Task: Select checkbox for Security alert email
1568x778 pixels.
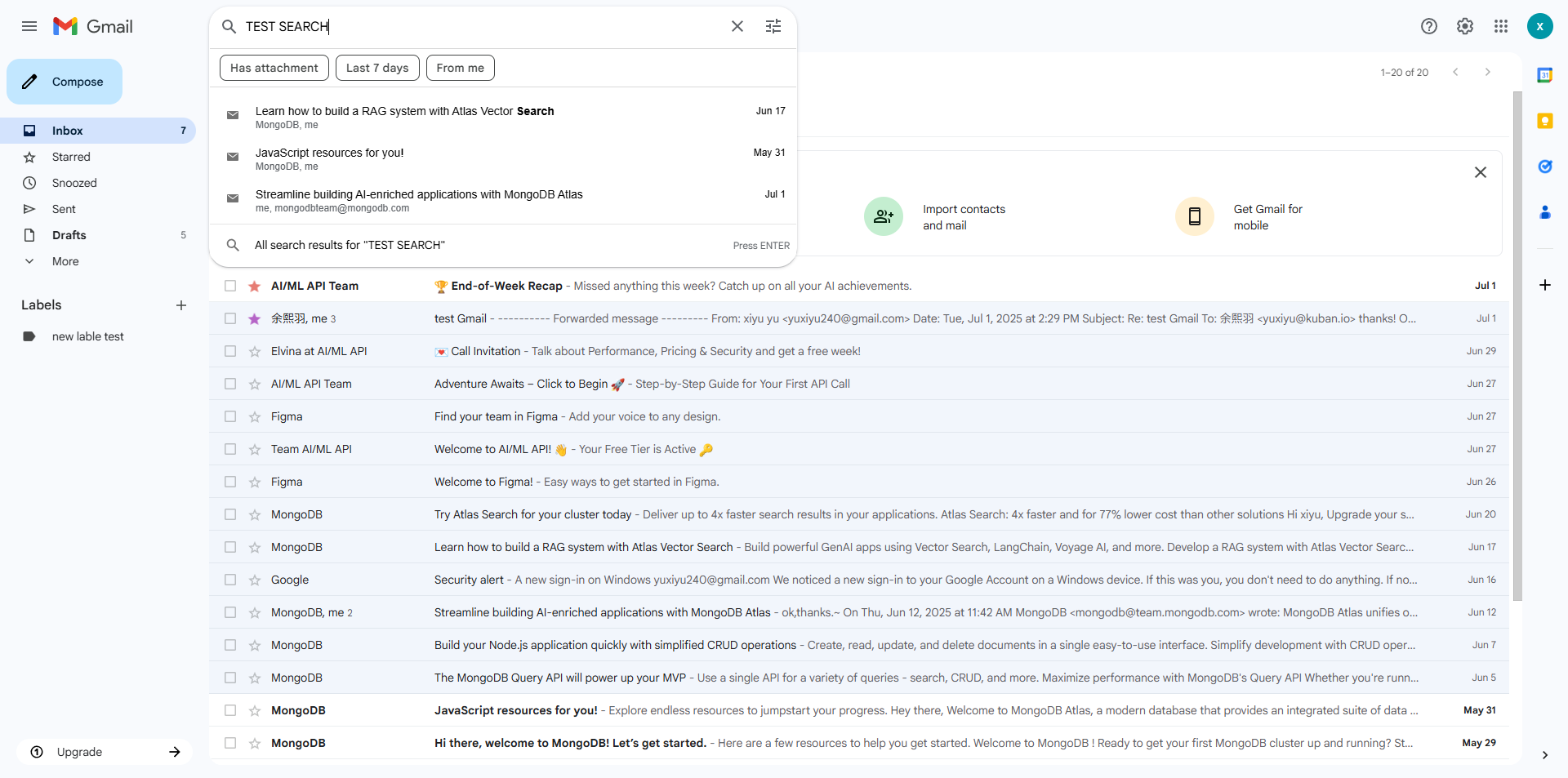Action: coord(230,580)
